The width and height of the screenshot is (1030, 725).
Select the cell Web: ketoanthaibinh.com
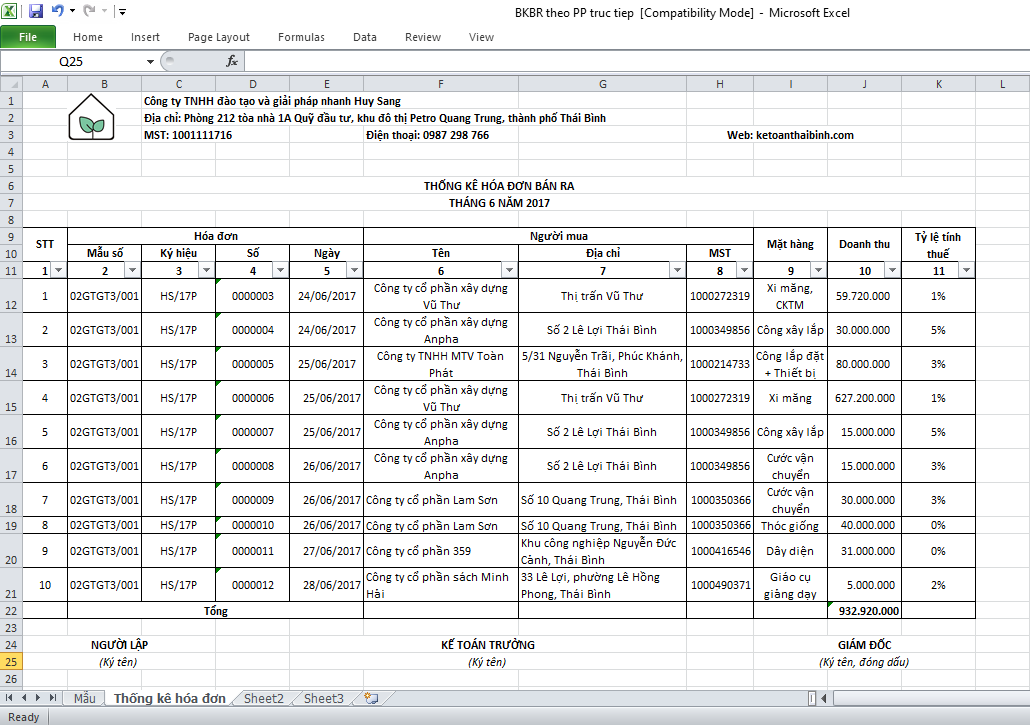[790, 135]
